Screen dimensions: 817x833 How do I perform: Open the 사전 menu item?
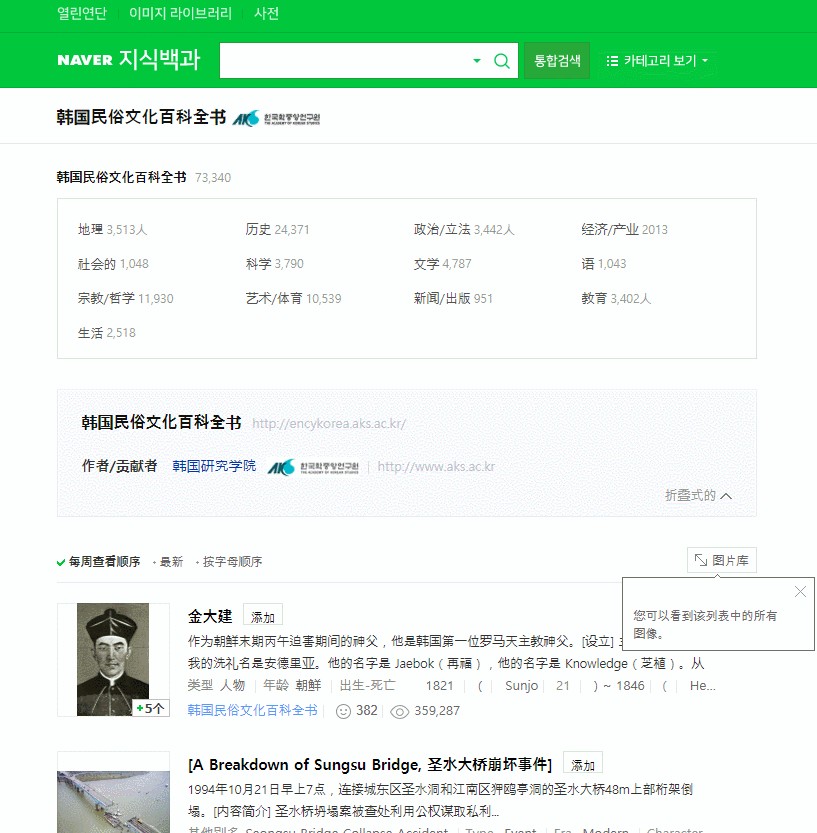click(266, 14)
